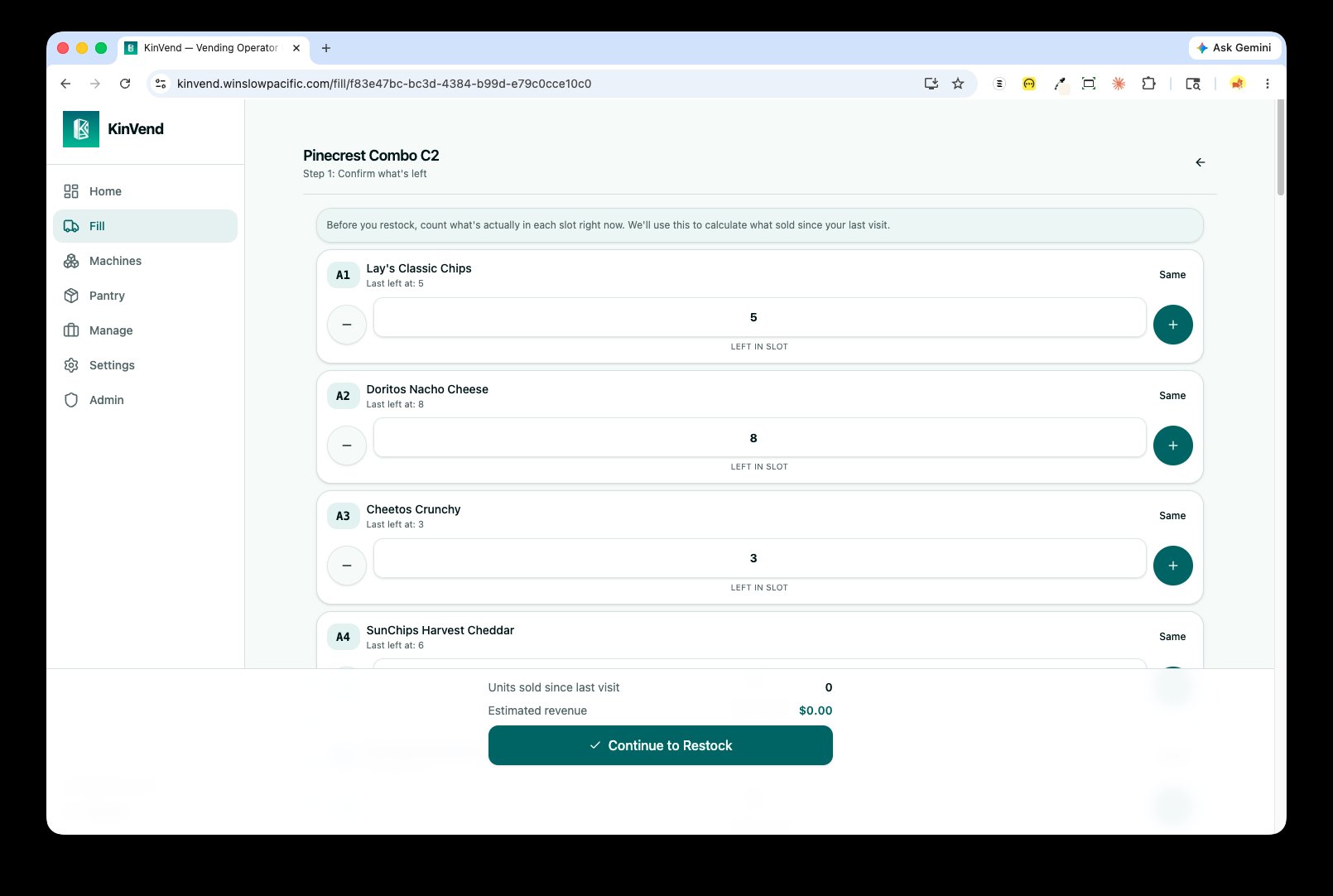This screenshot has height=896, width=1333.
Task: Open the Manage page
Action: (x=145, y=330)
